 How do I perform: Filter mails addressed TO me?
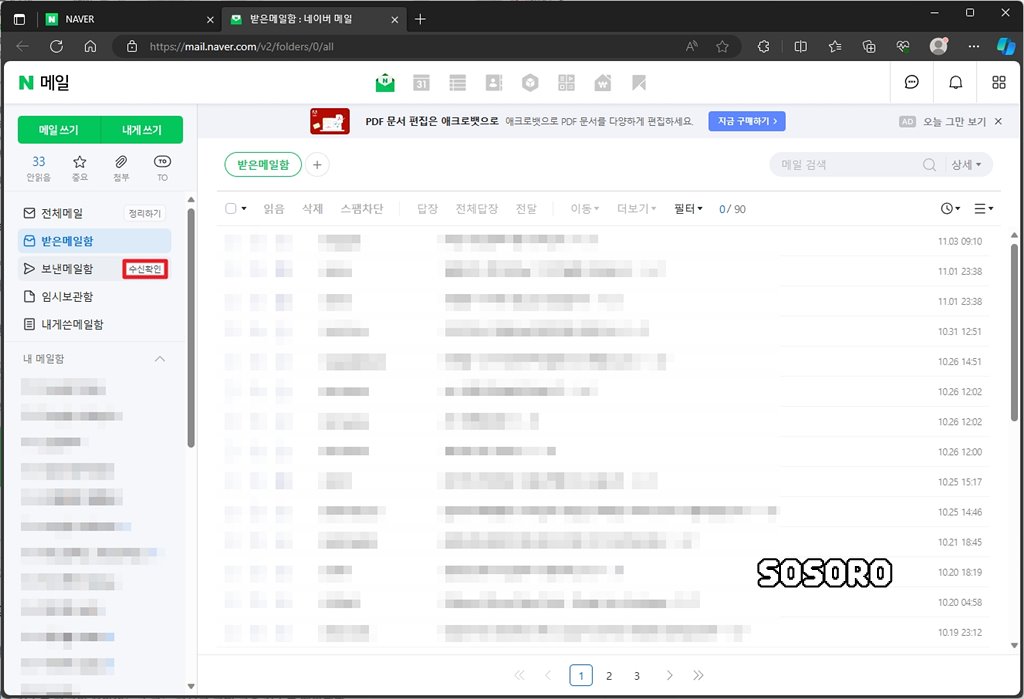point(162,168)
